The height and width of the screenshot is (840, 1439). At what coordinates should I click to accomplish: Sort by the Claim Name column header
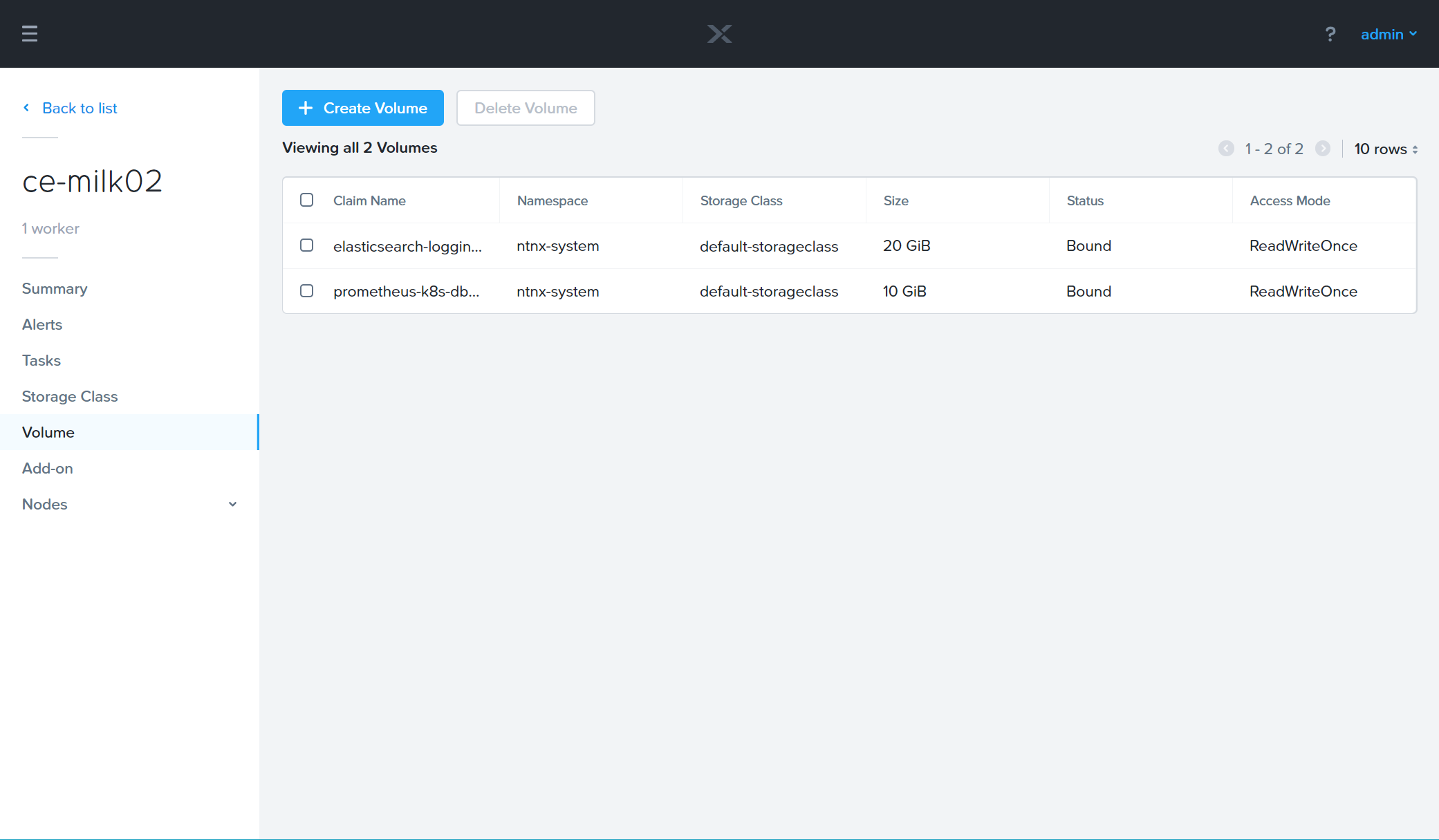tap(369, 200)
